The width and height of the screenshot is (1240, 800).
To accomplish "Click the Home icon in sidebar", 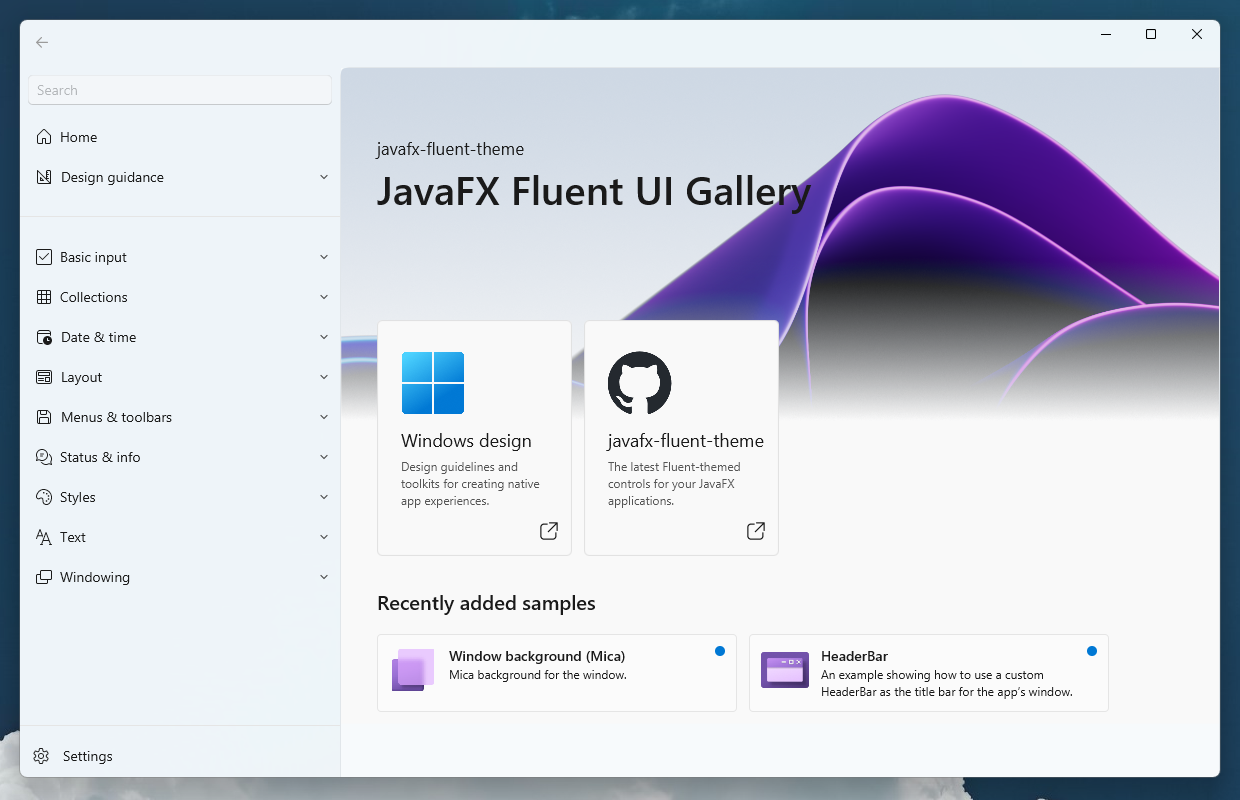I will [44, 137].
